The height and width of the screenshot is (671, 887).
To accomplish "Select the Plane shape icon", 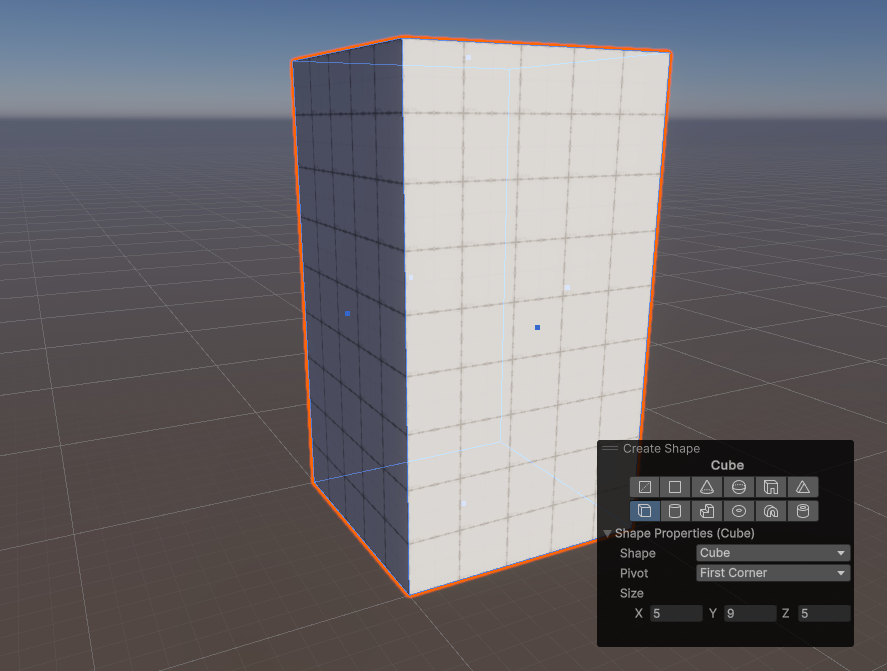I will coord(675,487).
